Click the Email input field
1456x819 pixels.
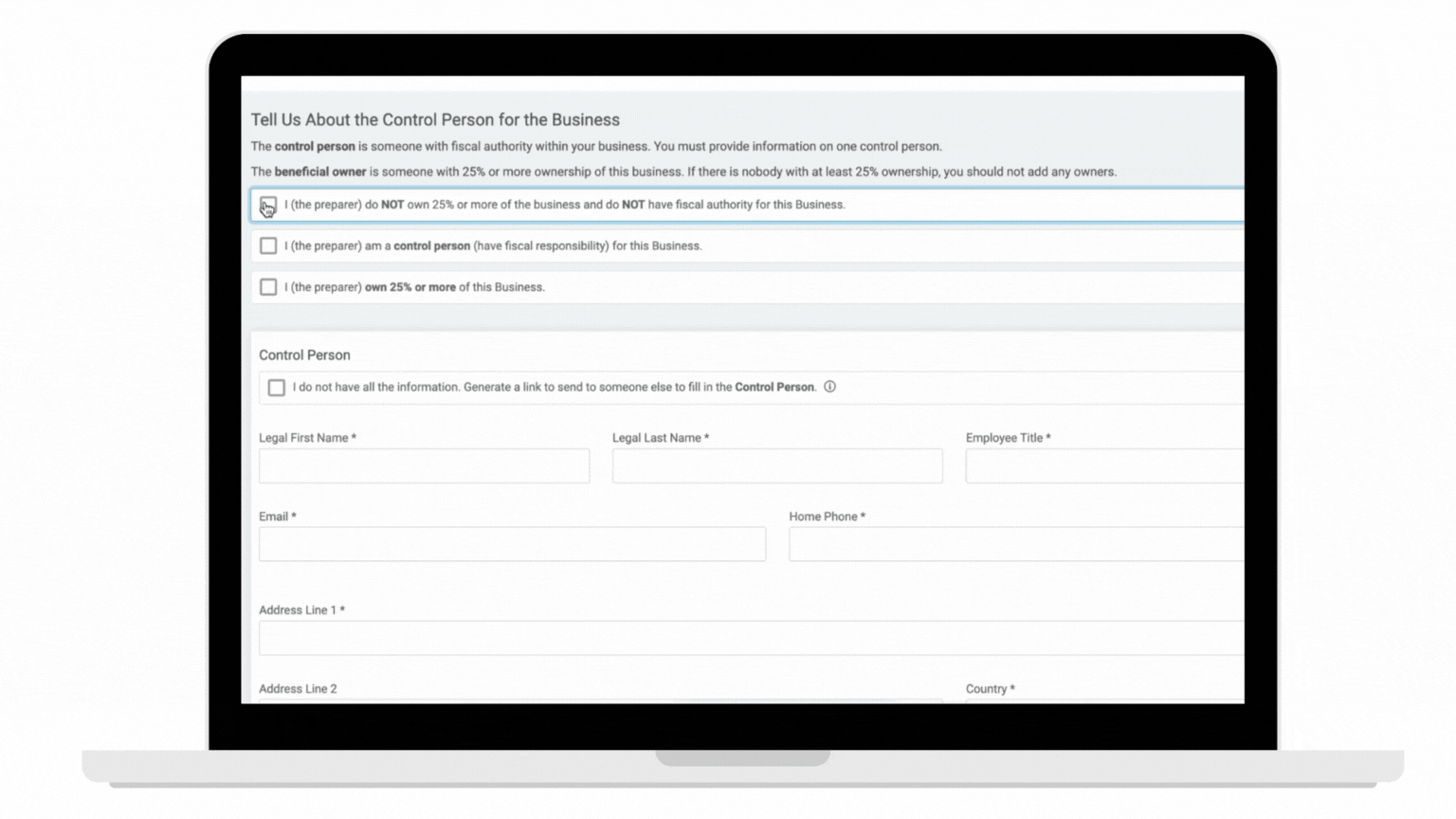coord(512,544)
